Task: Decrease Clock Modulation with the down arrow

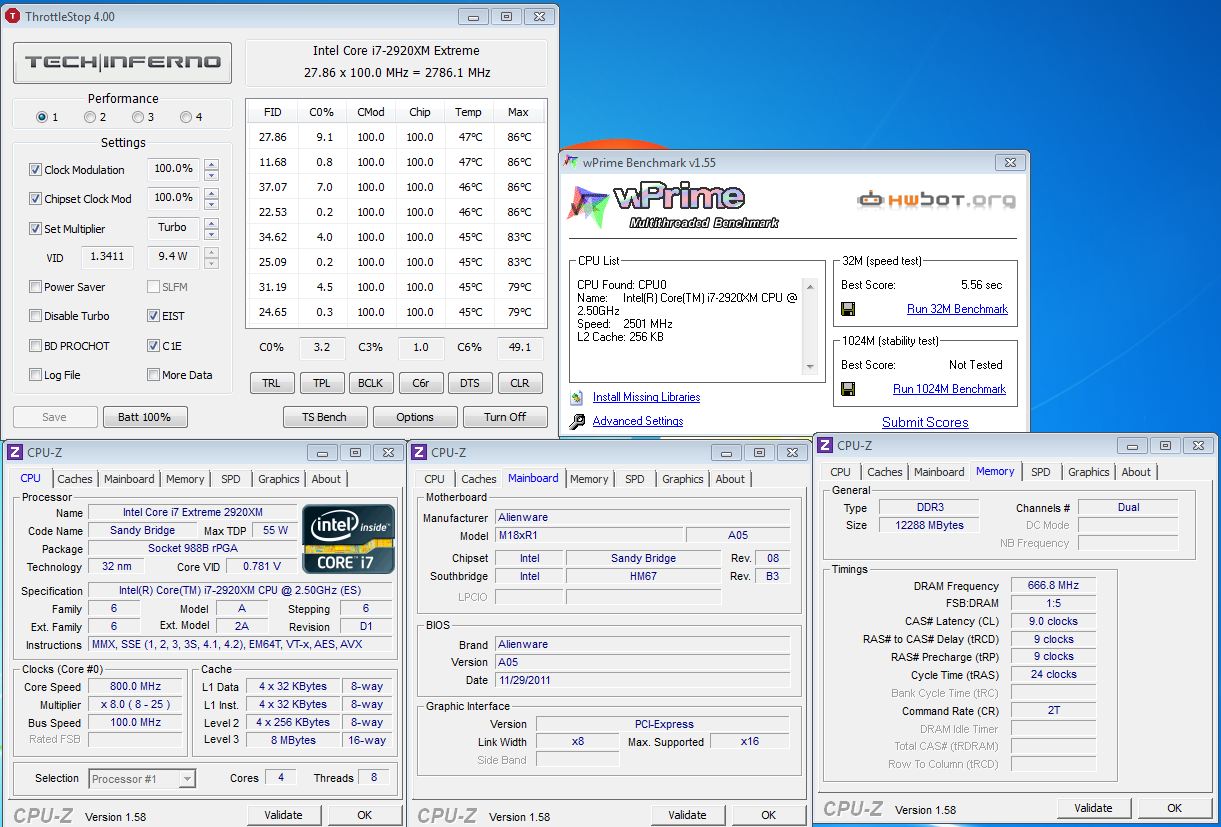Action: pos(211,176)
